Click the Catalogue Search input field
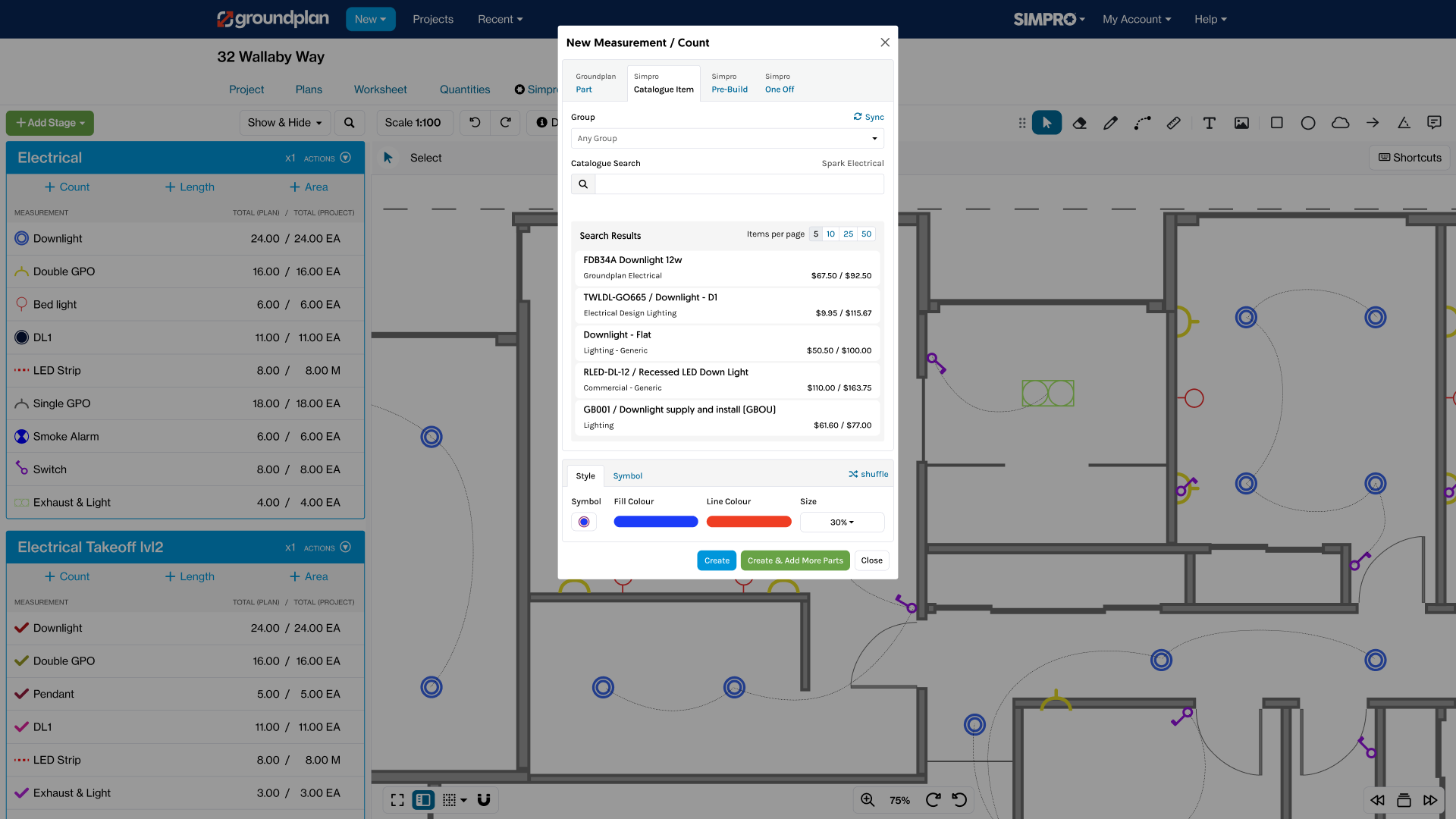This screenshot has width=1456, height=819. point(739,184)
